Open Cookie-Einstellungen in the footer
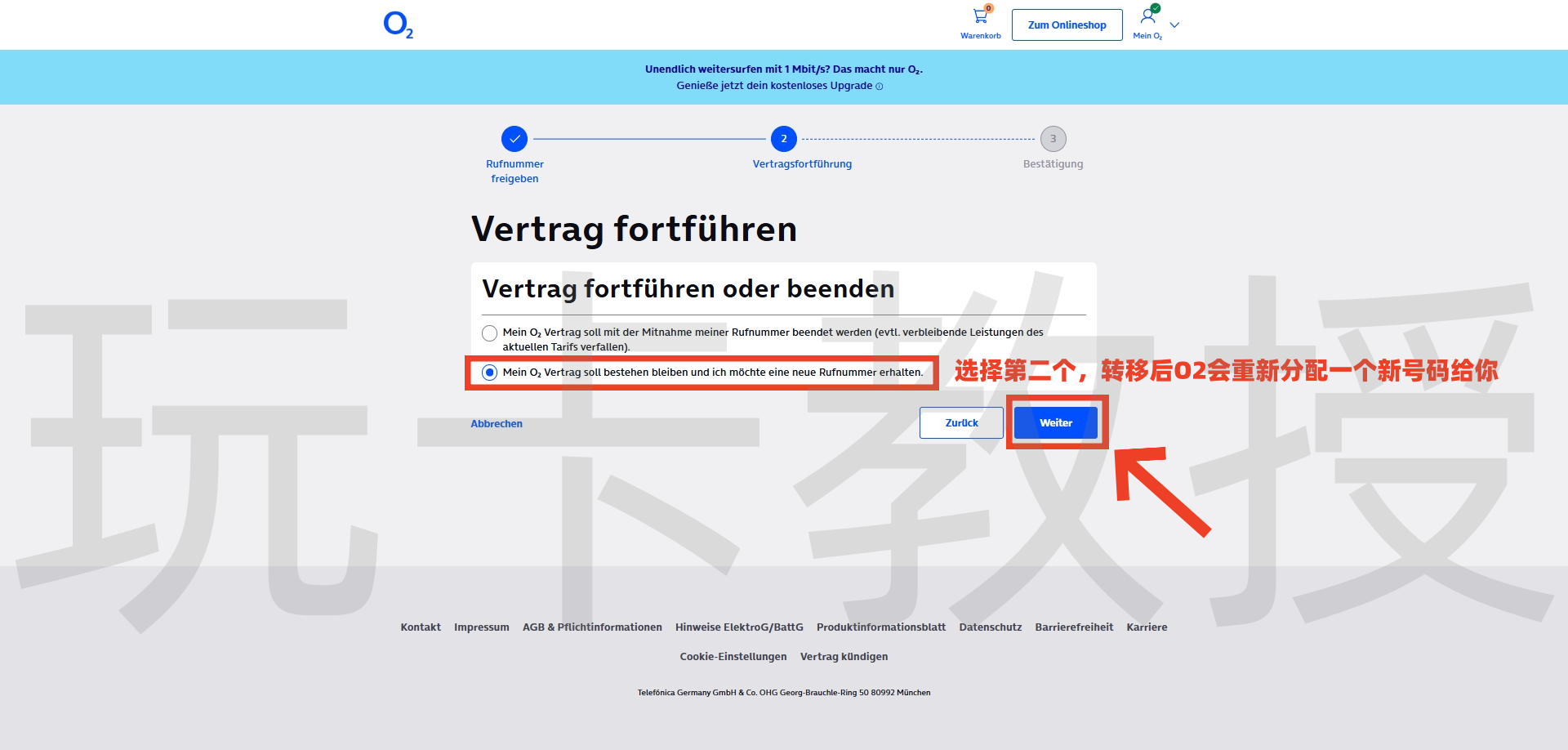Image resolution: width=1568 pixels, height=750 pixels. [733, 657]
